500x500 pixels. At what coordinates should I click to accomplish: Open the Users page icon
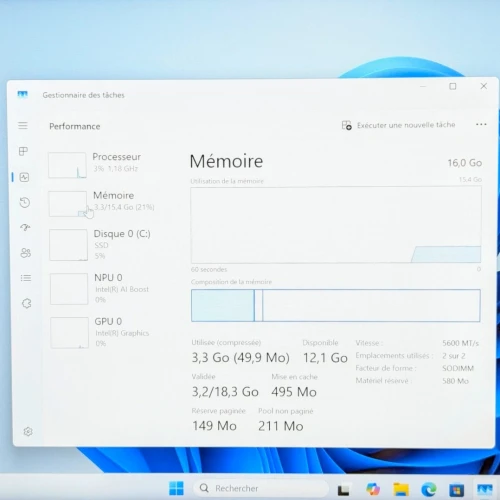26,253
